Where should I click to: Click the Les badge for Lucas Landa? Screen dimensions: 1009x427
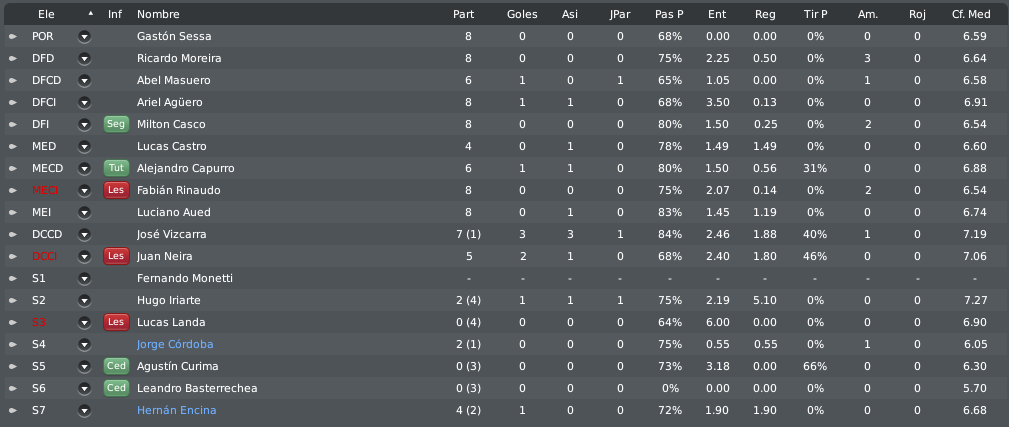click(116, 322)
